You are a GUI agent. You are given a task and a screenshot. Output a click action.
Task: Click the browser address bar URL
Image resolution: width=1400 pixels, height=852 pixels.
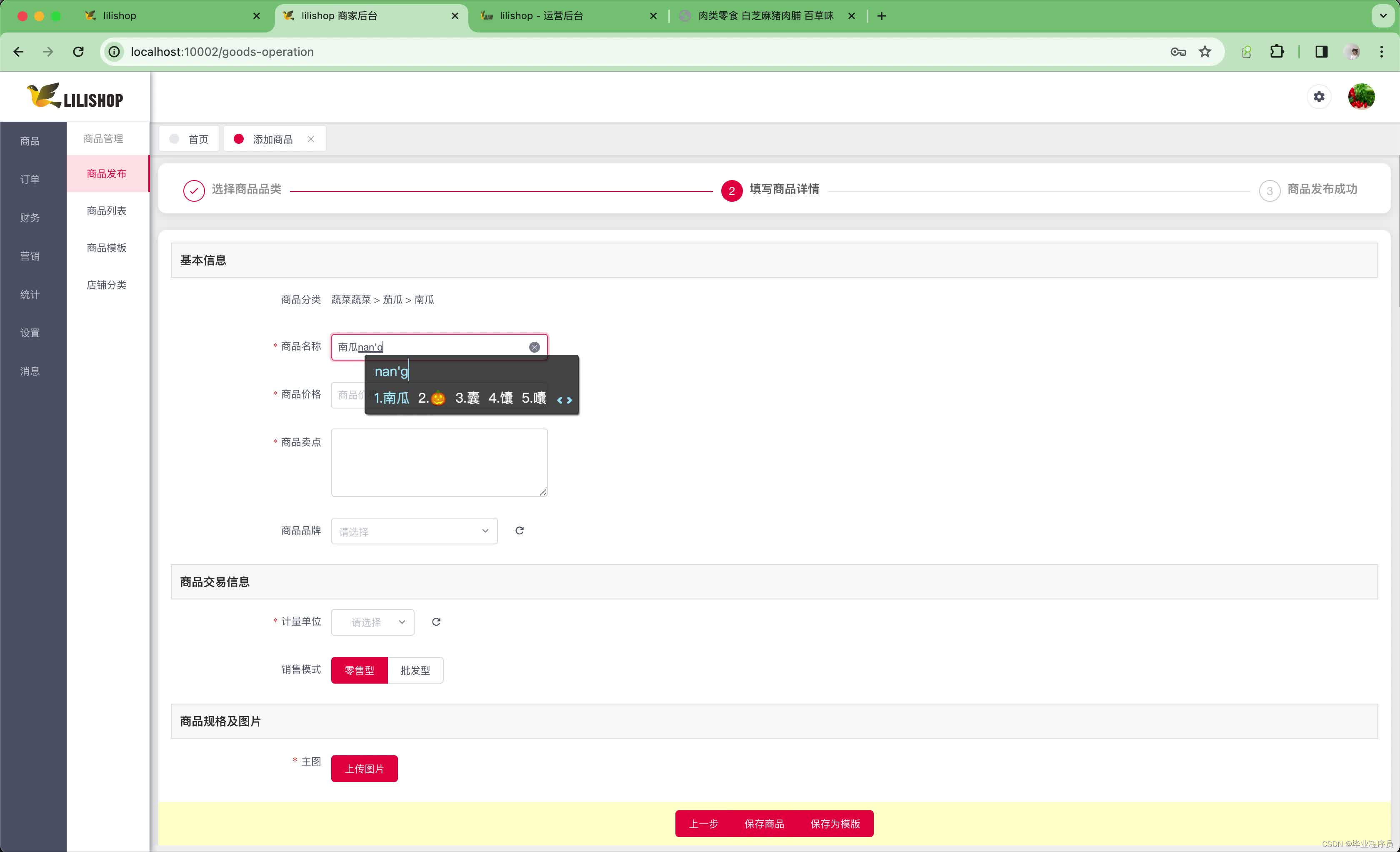click(222, 52)
